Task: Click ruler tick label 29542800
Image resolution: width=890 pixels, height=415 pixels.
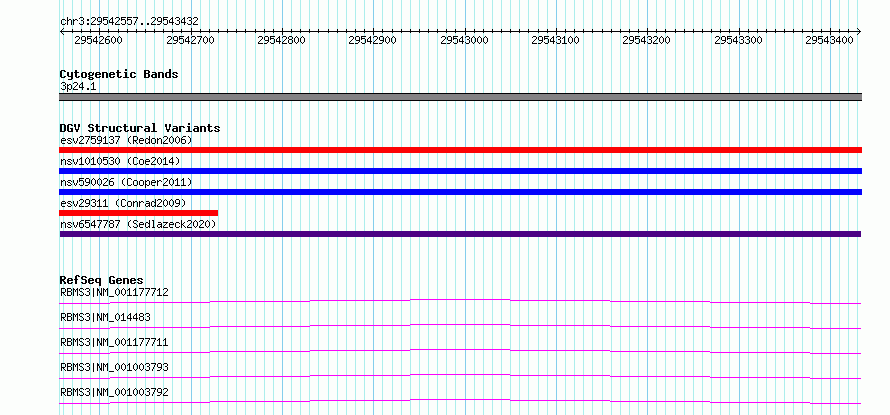Action: pyautogui.click(x=282, y=40)
